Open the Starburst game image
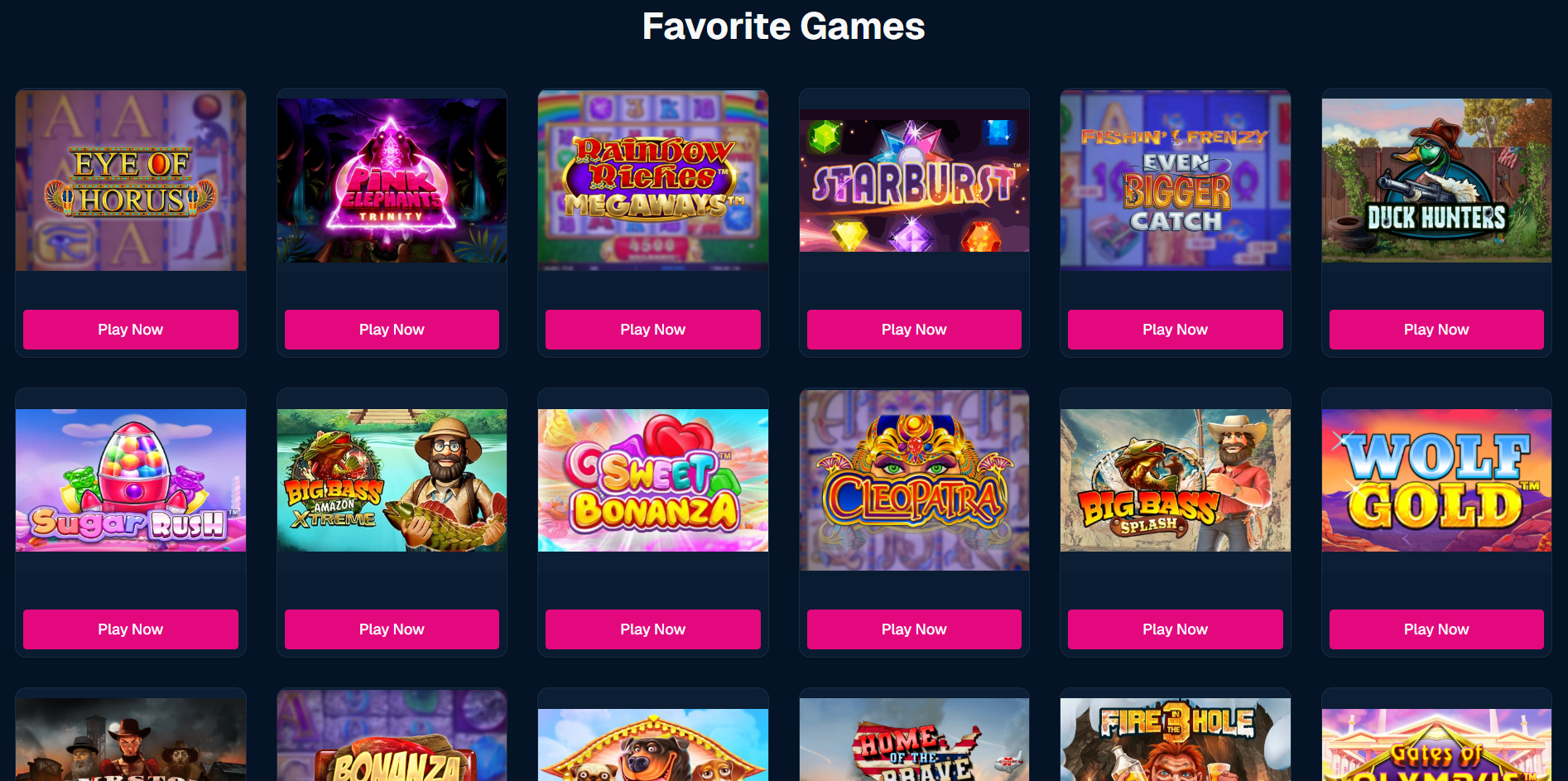 click(914, 181)
